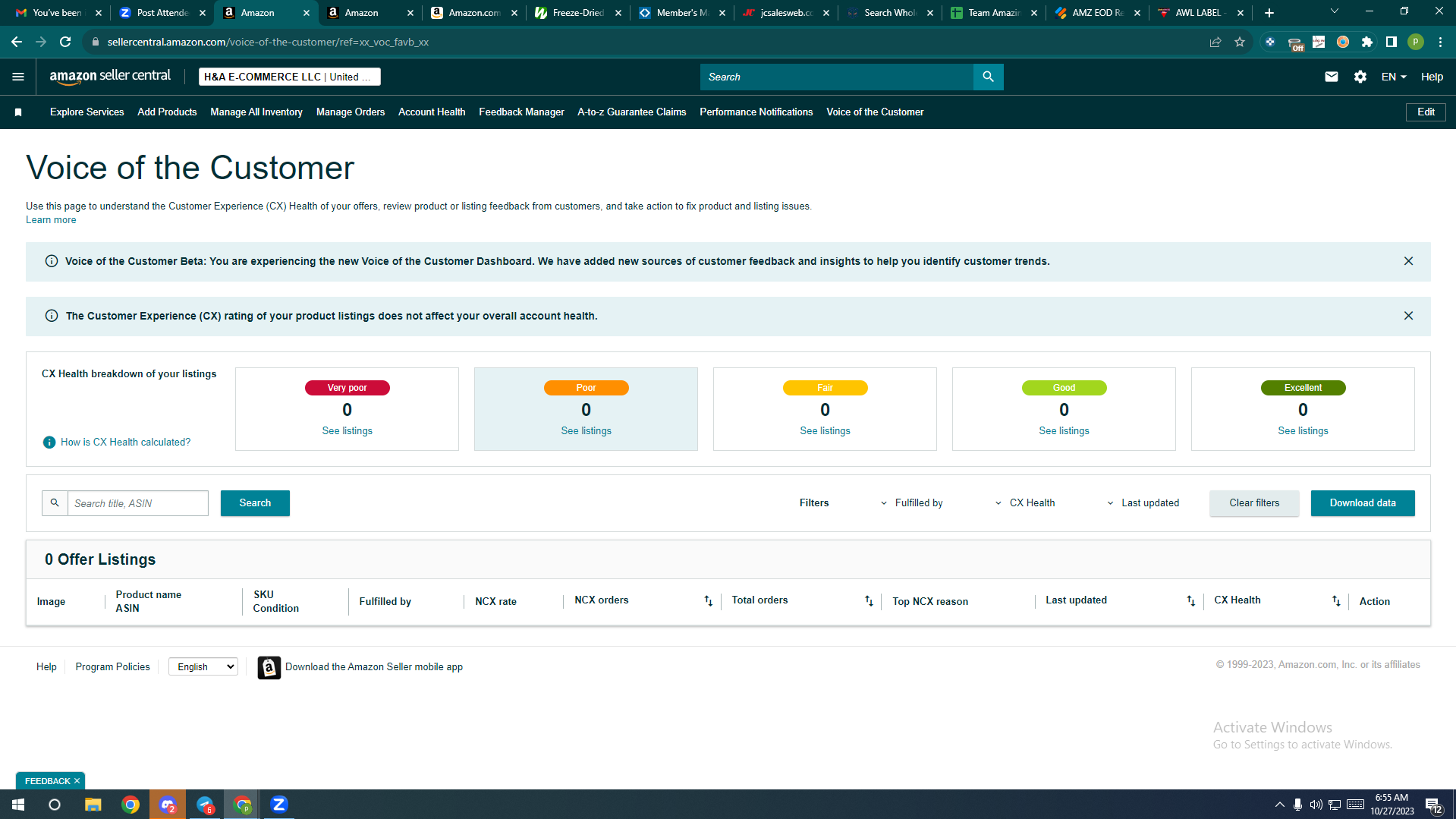Dismiss the CX rating account health banner
The height and width of the screenshot is (819, 1456).
1408,316
